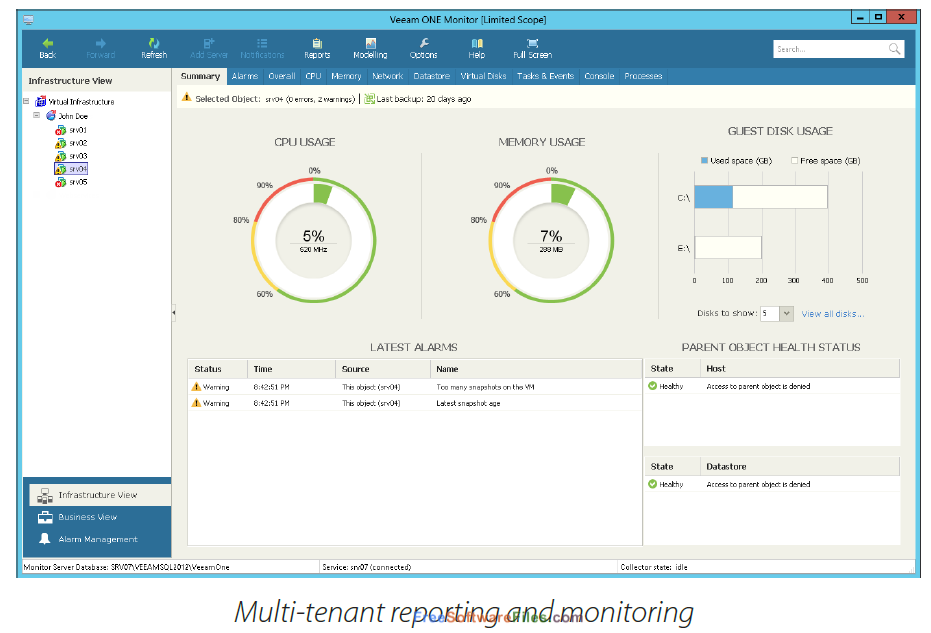Switch to the Alarms tab
The width and height of the screenshot is (931, 633).
pos(245,76)
